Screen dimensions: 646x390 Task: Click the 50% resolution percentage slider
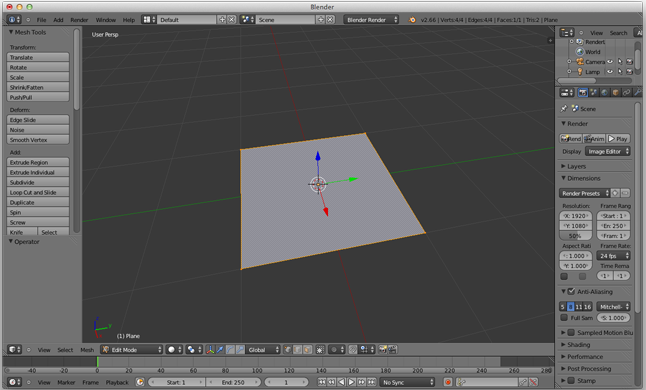coord(576,236)
